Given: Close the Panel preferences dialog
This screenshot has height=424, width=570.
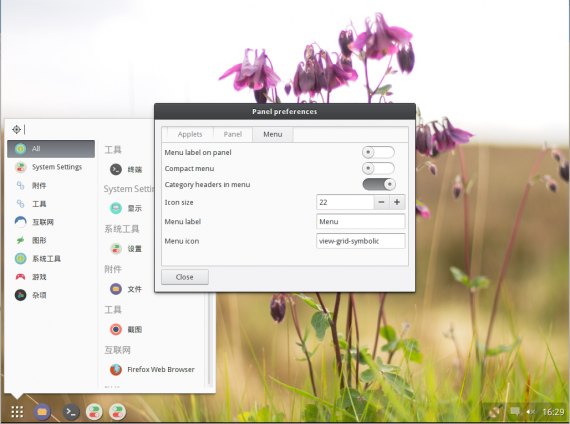Looking at the screenshot, I should point(185,277).
